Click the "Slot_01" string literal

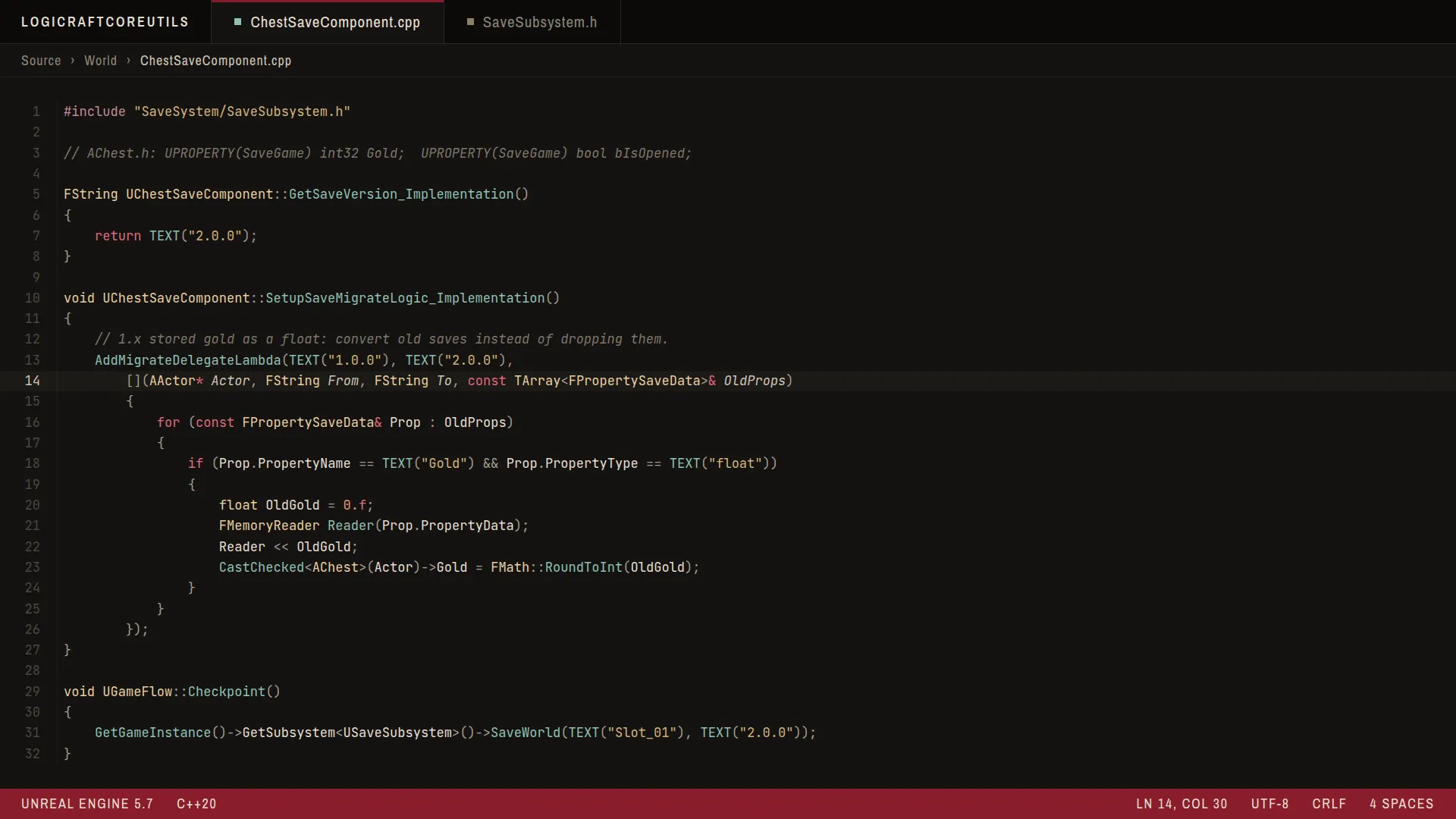click(642, 733)
